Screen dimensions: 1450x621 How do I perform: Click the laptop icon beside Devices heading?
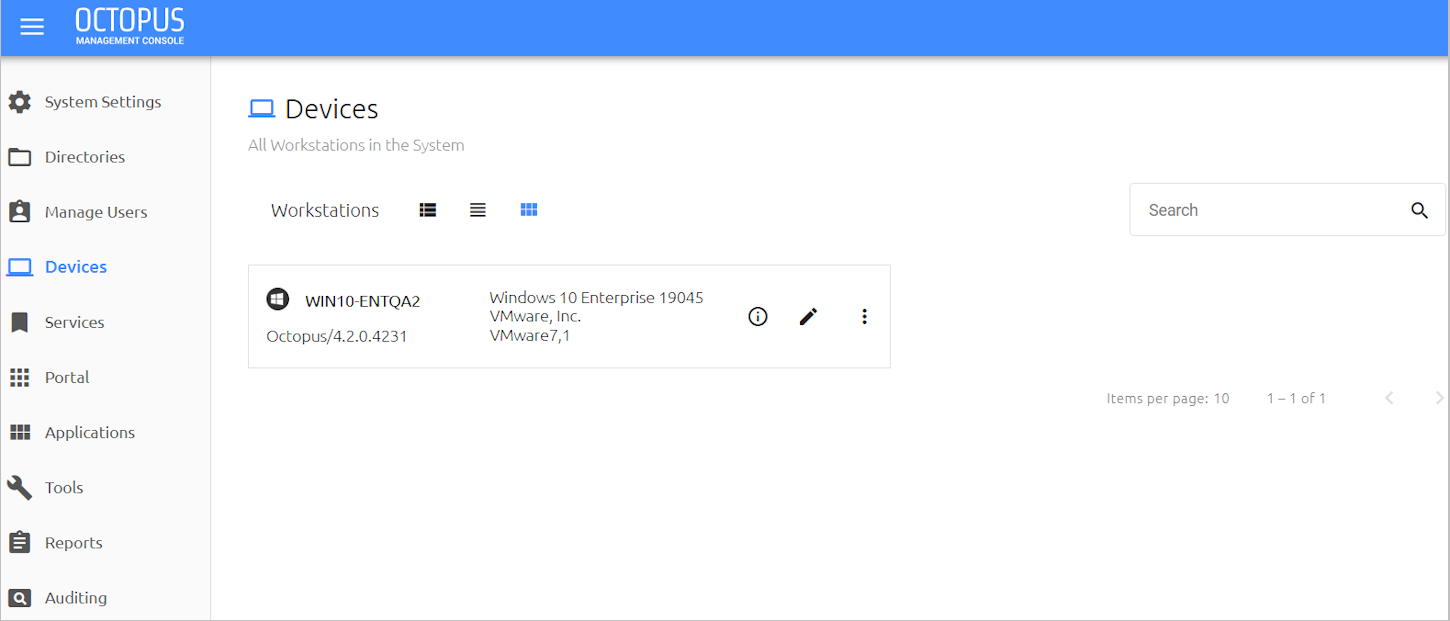(x=261, y=108)
